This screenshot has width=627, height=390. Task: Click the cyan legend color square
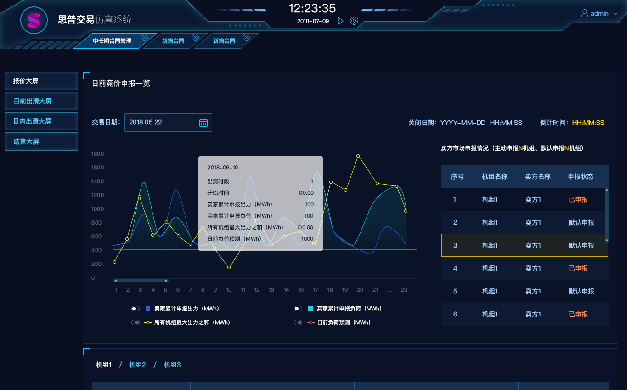point(310,308)
